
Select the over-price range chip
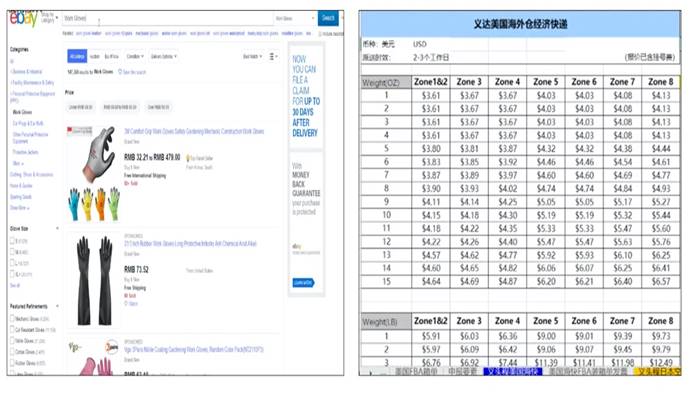[x=158, y=107]
